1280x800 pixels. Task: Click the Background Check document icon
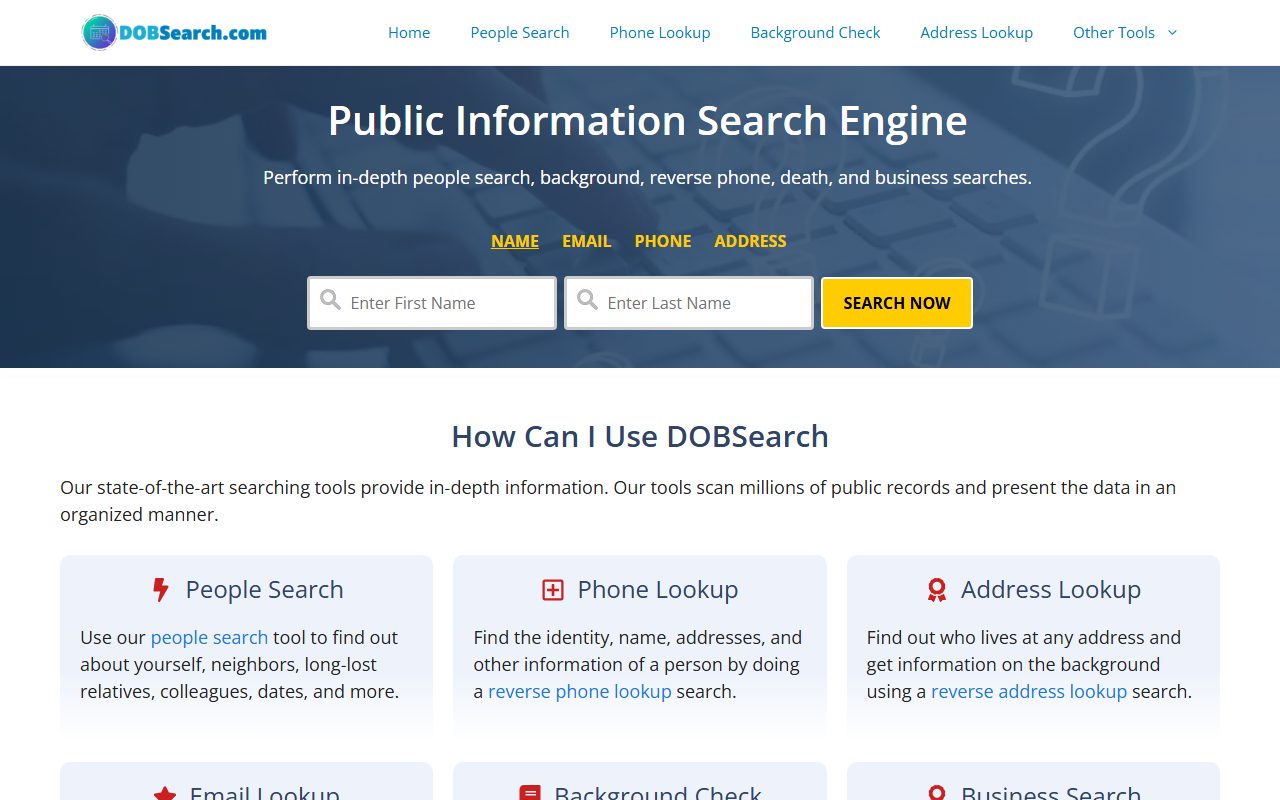pyautogui.click(x=530, y=794)
